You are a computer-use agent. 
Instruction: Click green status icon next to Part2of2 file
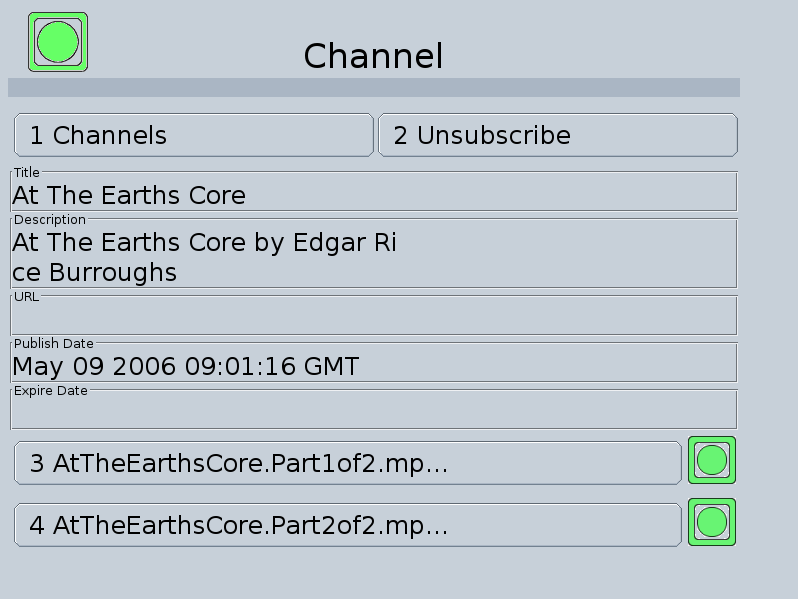(711, 522)
